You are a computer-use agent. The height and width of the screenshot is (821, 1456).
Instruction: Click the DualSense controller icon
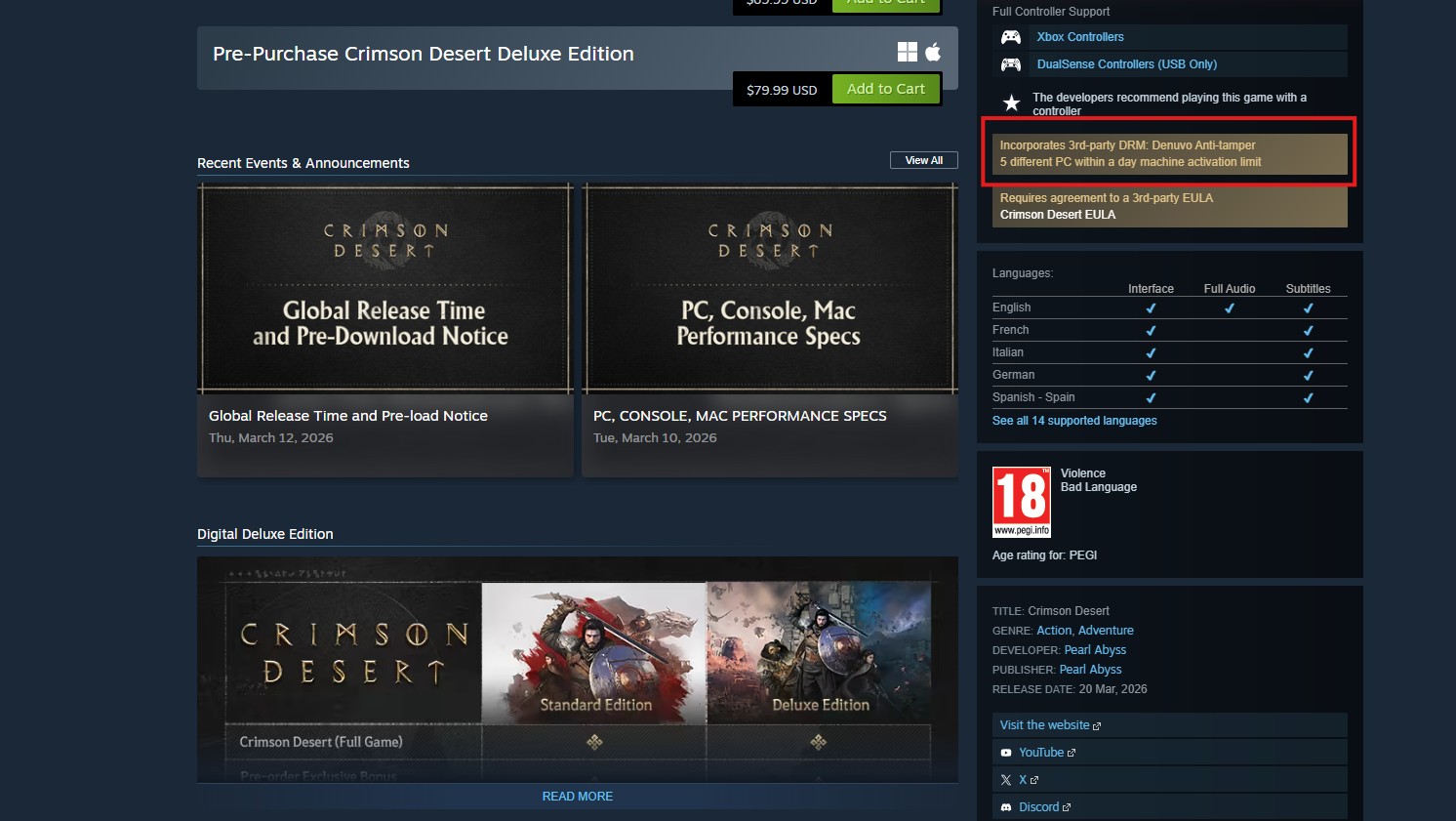pos(1010,63)
